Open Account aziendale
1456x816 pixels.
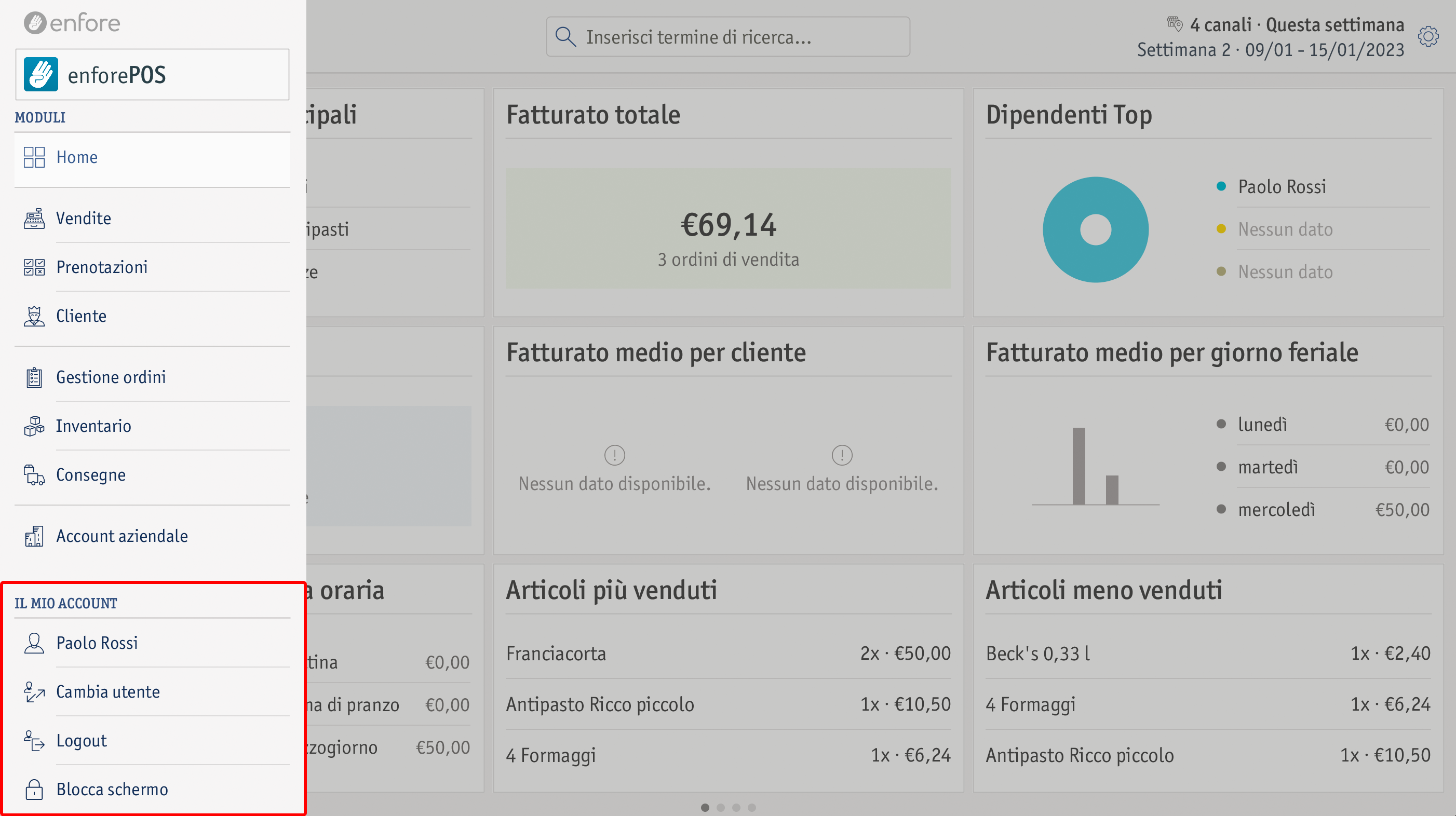coord(152,536)
